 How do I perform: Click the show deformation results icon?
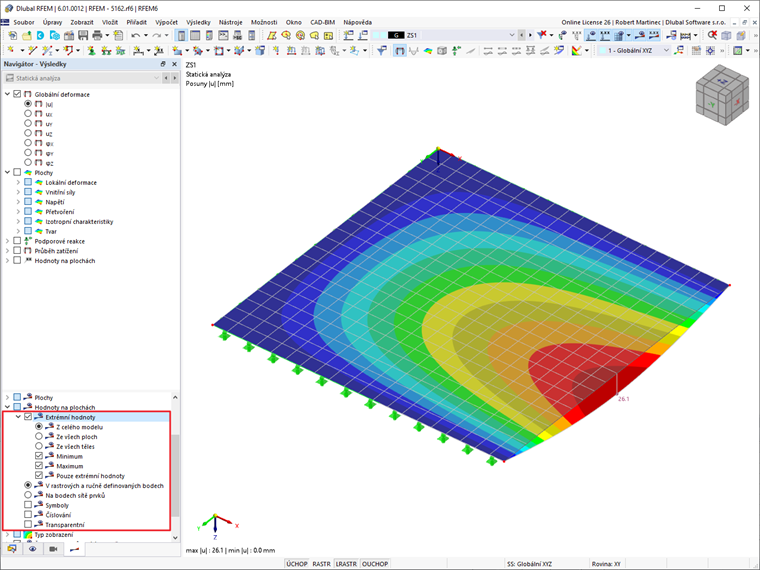(399, 50)
